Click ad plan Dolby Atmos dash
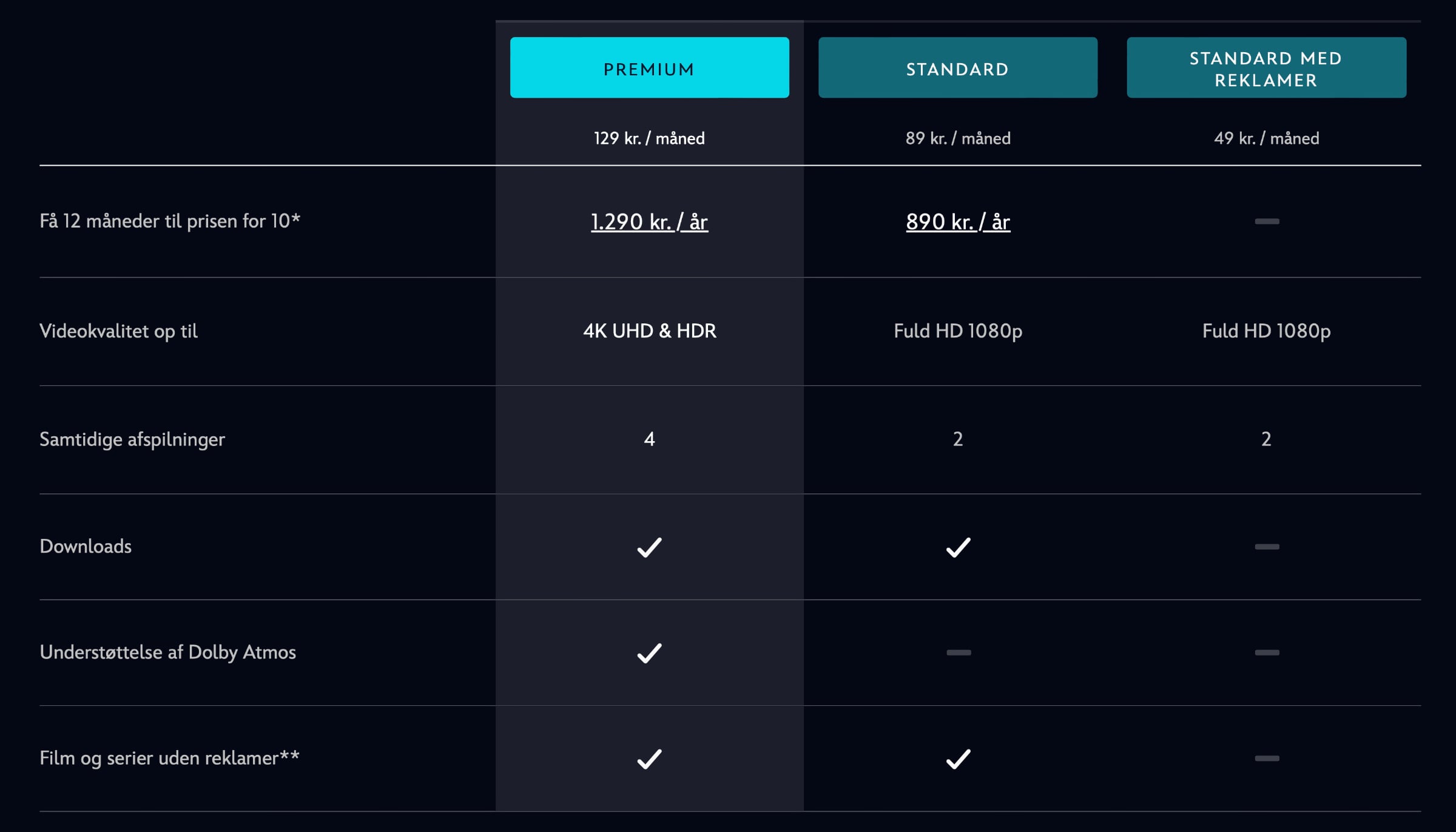This screenshot has height=832, width=1456. [1267, 652]
